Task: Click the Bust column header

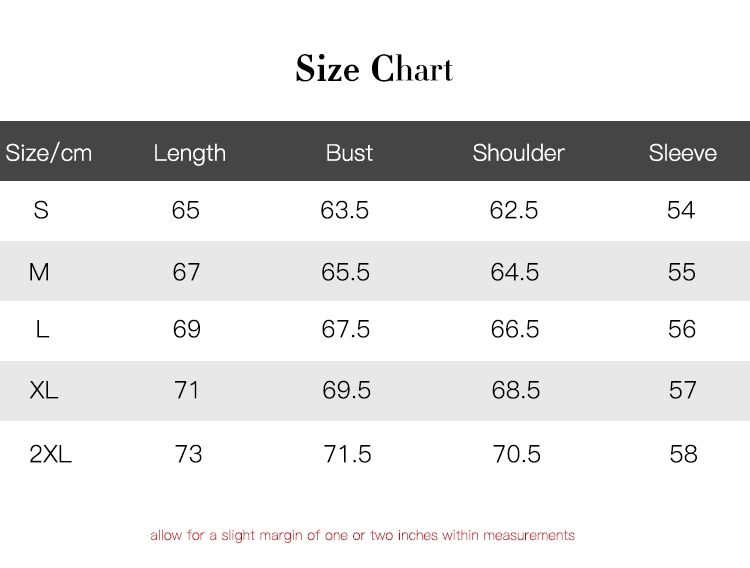Action: tap(349, 153)
